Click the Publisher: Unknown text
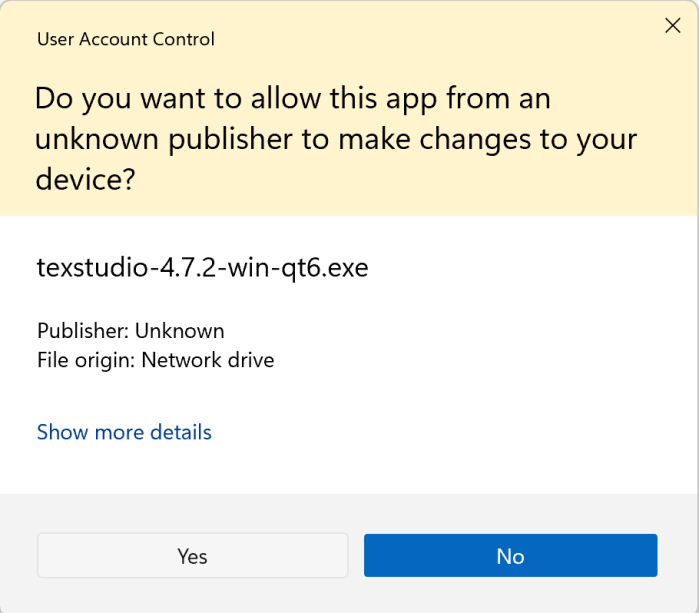Screen dimensions: 699x613 pos(130,330)
